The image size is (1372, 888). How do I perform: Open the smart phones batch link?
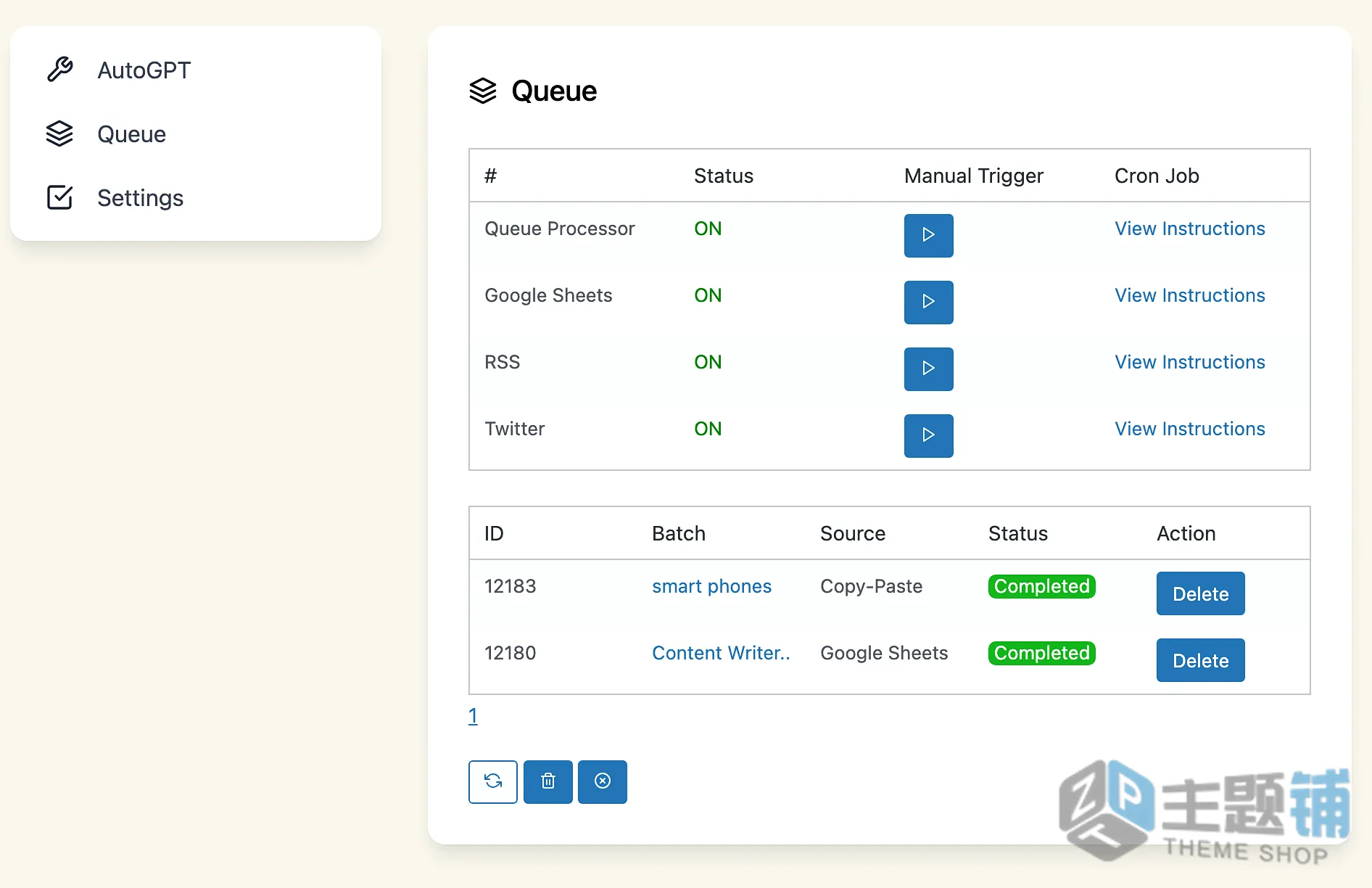pos(711,586)
